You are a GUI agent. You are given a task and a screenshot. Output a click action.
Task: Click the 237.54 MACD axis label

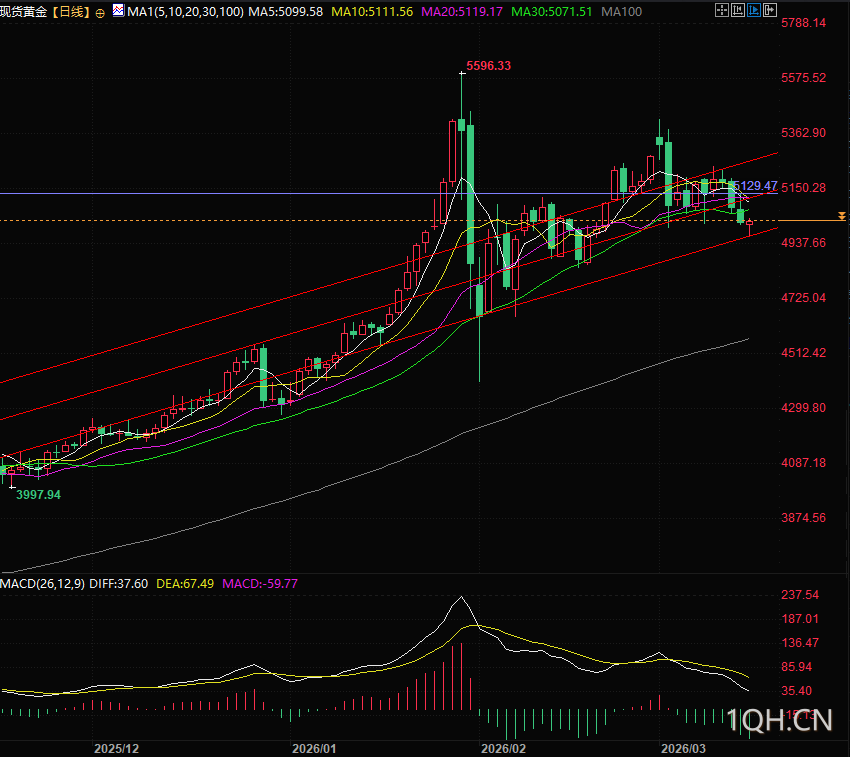[x=800, y=595]
